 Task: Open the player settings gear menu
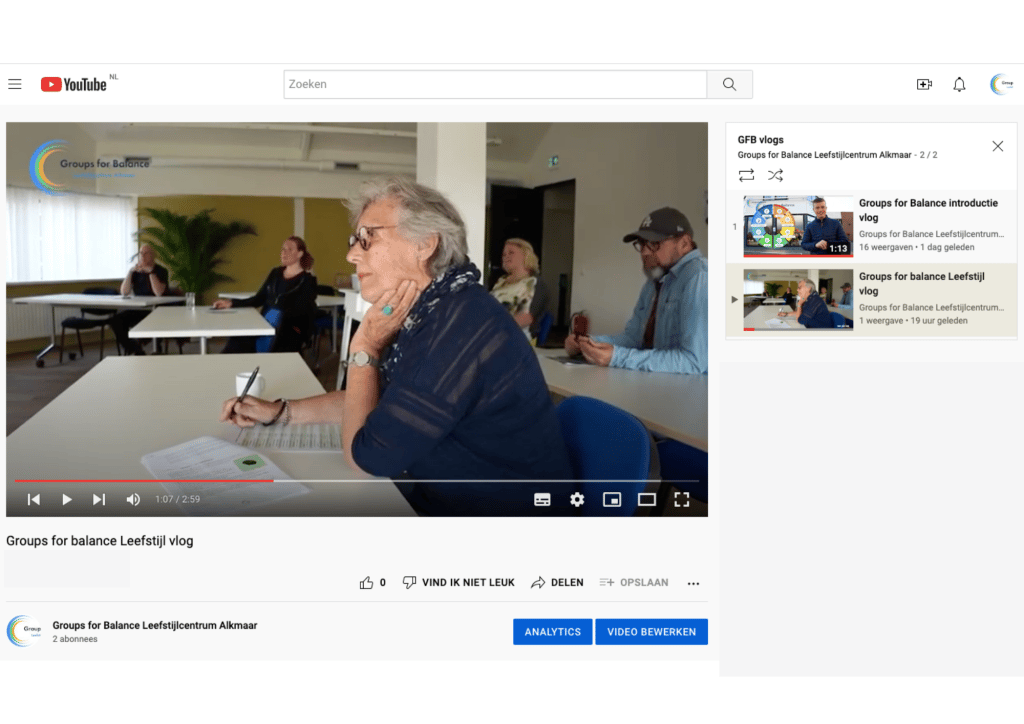coord(577,499)
